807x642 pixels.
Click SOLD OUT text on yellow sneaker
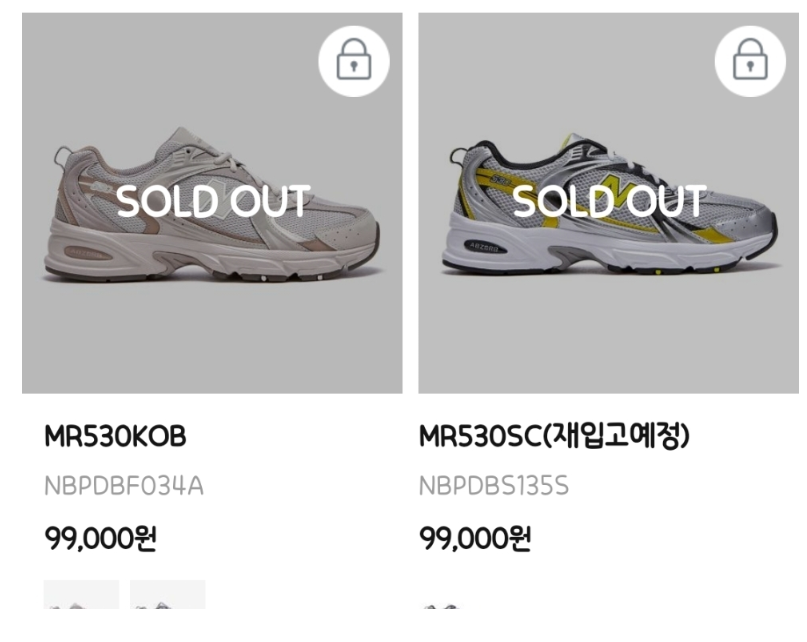[610, 201]
